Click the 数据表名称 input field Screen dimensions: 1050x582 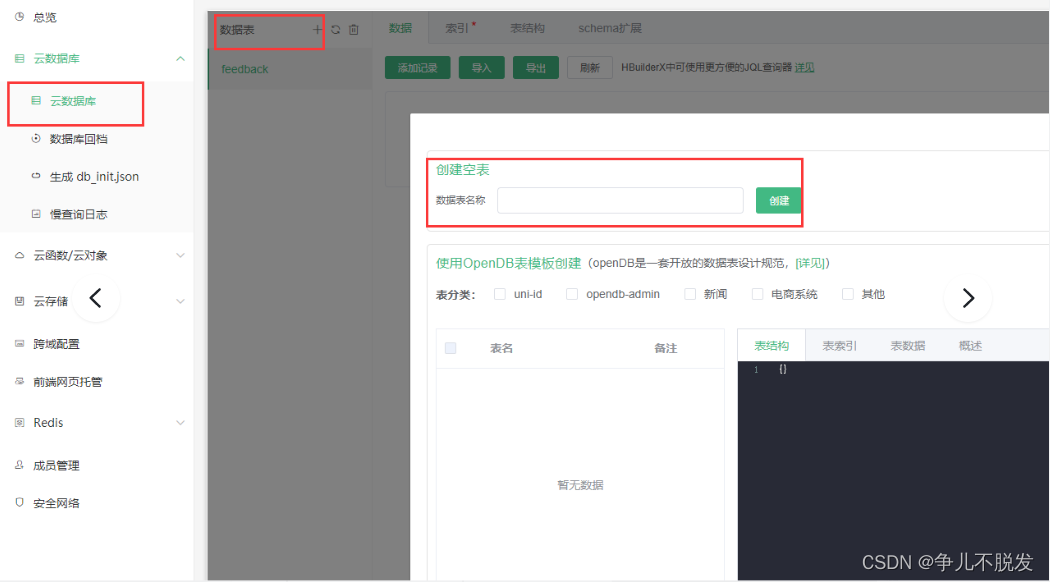click(x=619, y=200)
